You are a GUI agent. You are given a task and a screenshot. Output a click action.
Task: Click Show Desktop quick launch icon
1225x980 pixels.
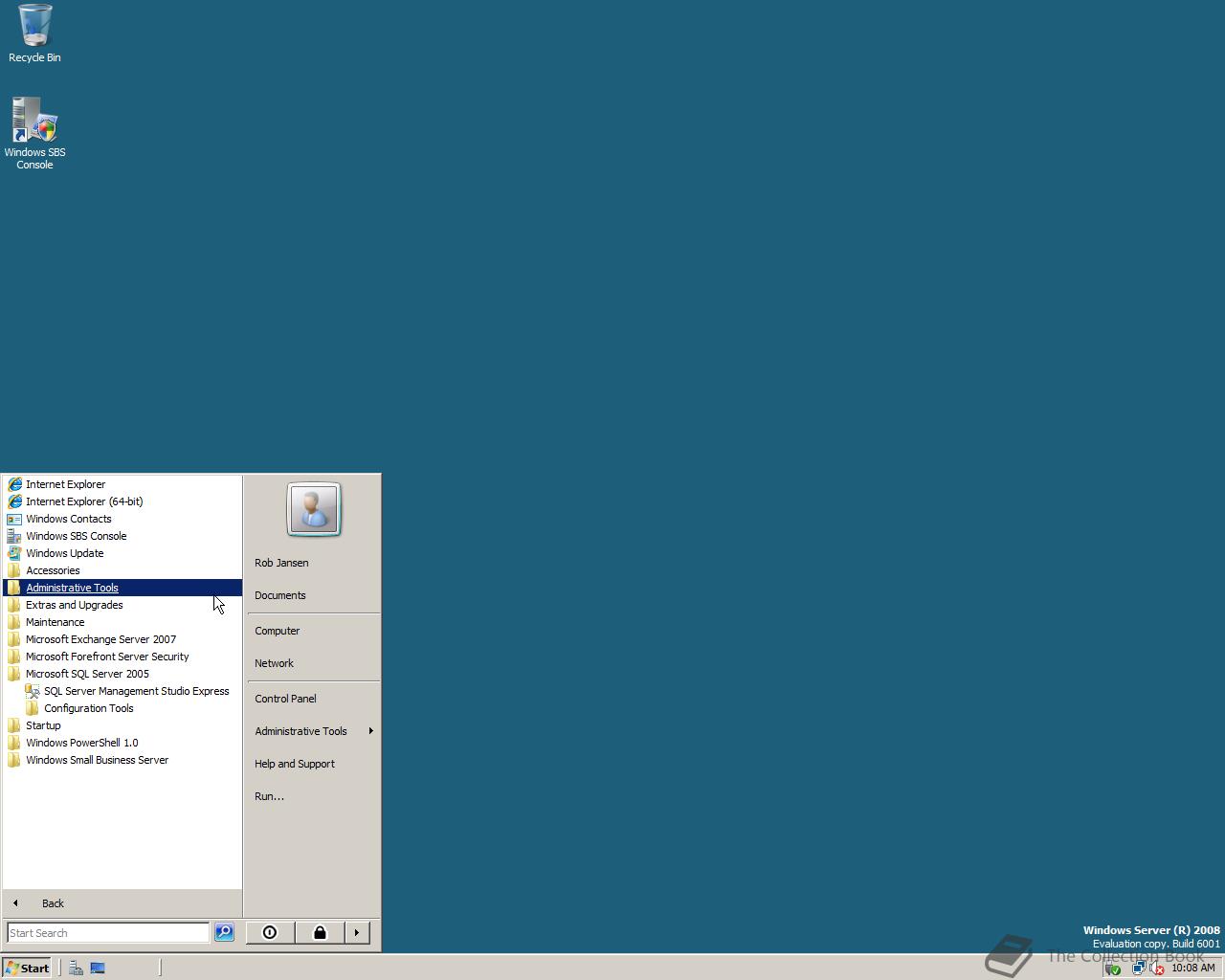point(98,968)
